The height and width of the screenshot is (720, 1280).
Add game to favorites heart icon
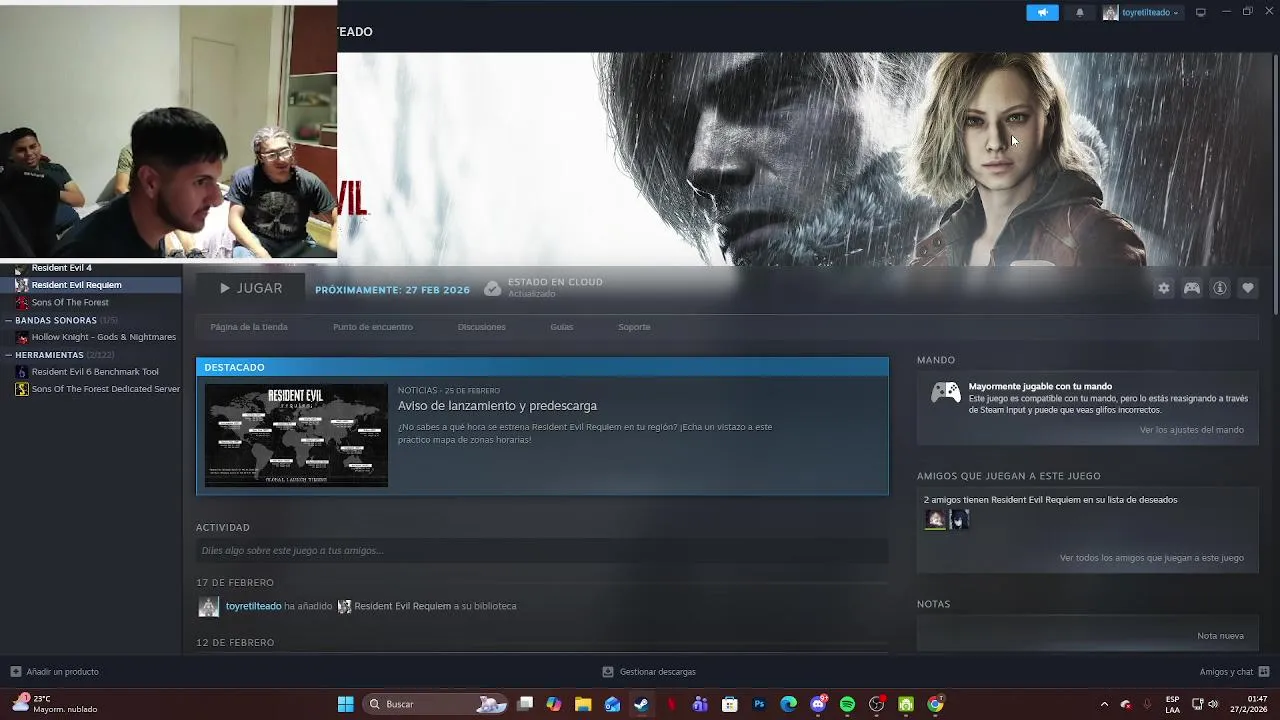pos(1248,288)
